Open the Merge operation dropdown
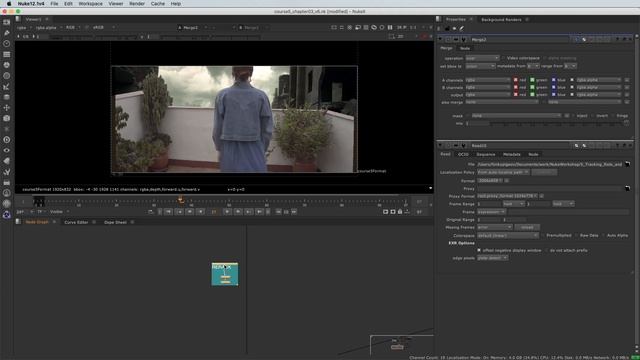This screenshot has width=640, height=360. 482,58
